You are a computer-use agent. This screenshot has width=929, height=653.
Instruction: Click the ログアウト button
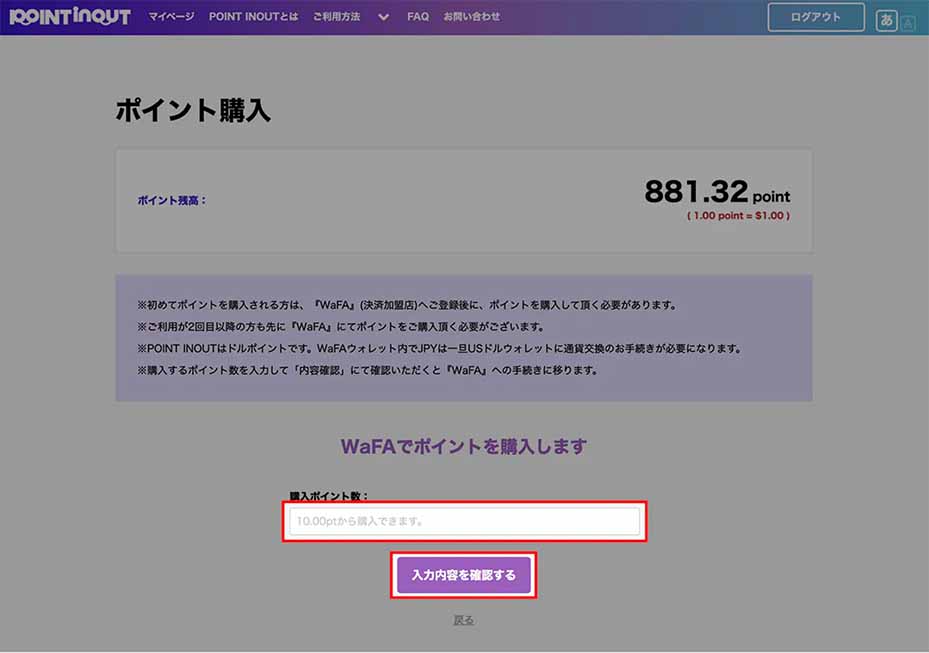(816, 17)
